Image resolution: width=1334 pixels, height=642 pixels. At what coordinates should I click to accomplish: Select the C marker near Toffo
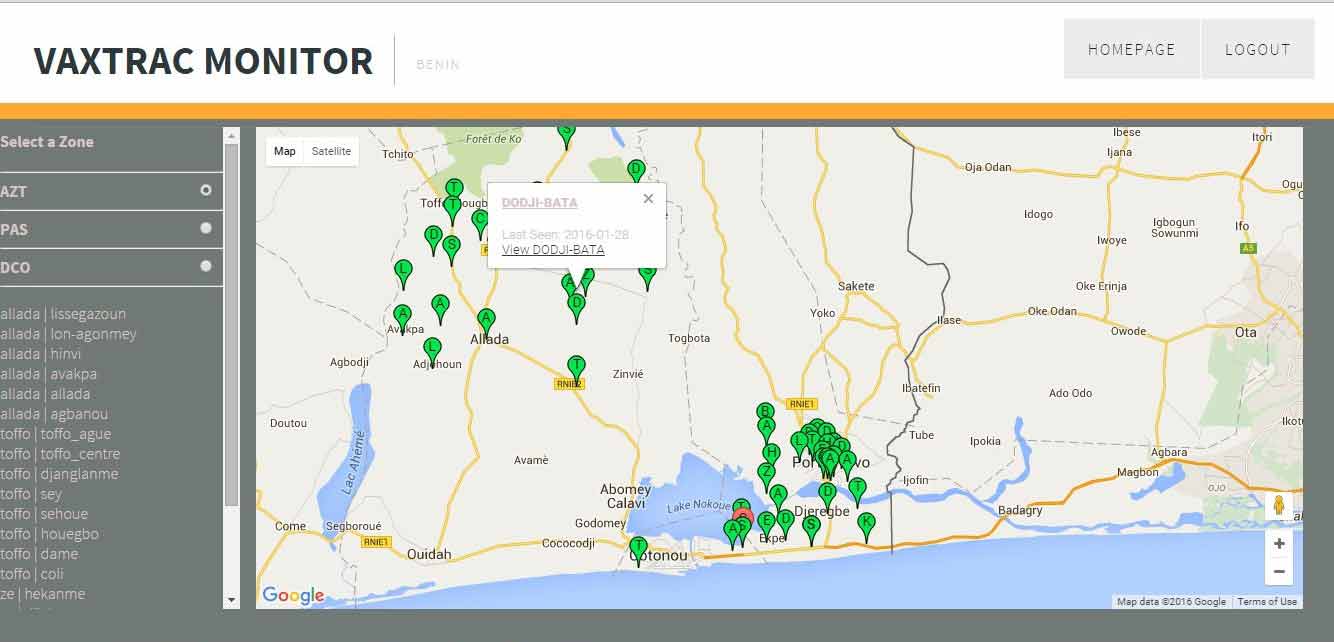[x=480, y=222]
